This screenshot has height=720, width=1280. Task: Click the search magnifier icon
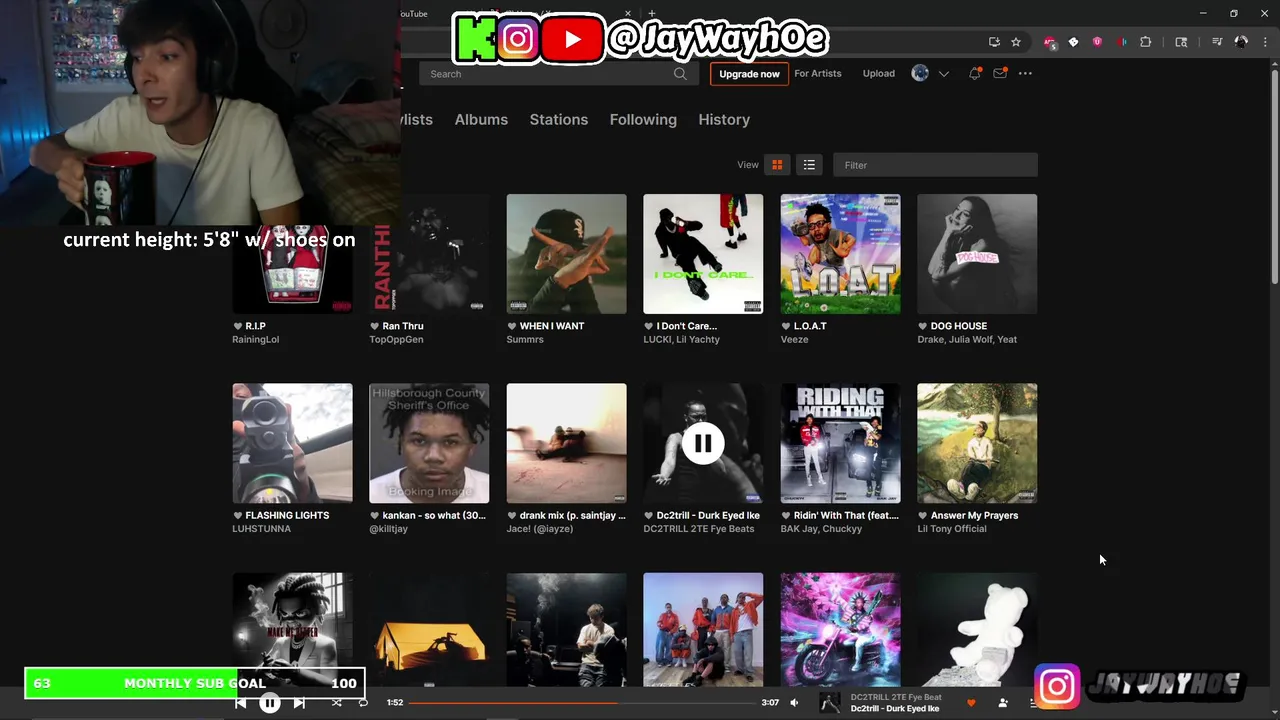pyautogui.click(x=680, y=74)
